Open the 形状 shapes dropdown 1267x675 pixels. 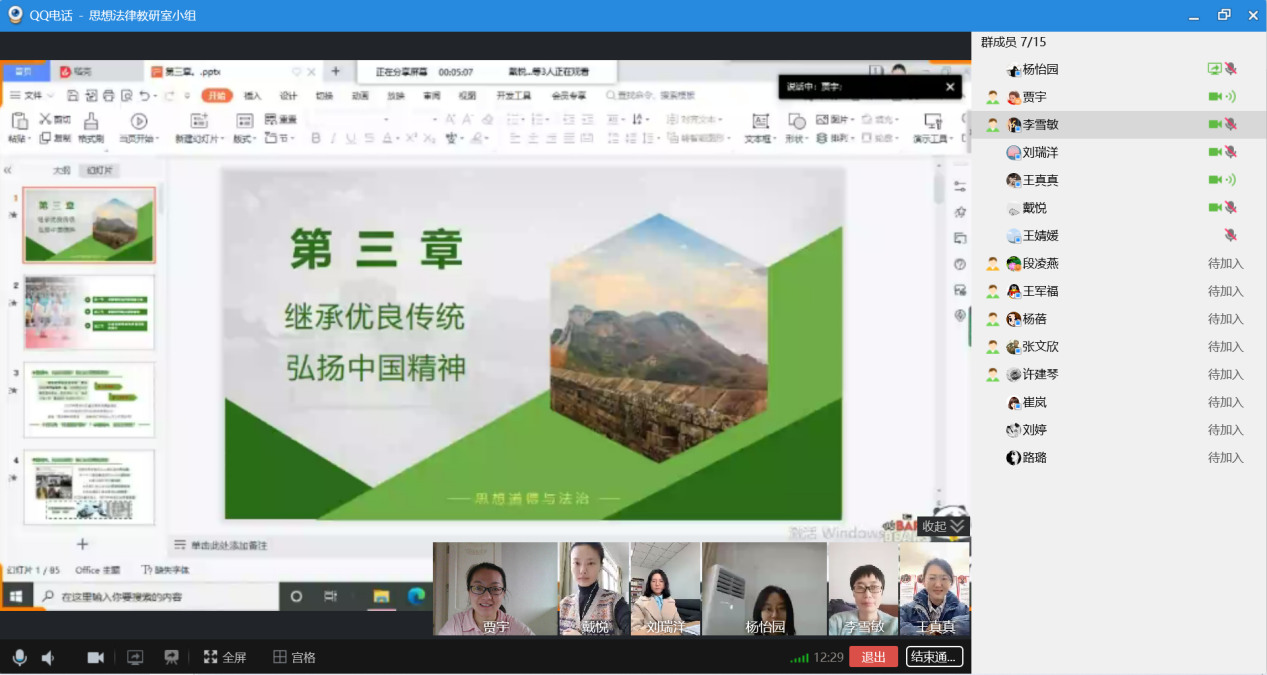click(x=796, y=139)
